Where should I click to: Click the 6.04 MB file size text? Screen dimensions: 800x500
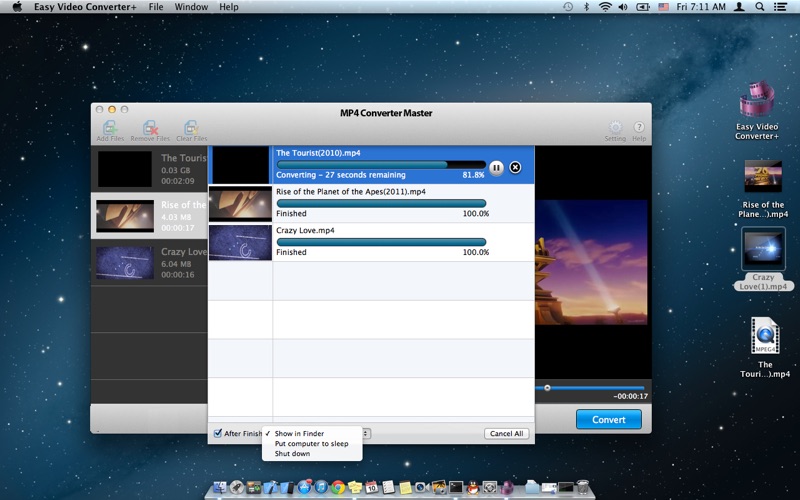coord(176,264)
